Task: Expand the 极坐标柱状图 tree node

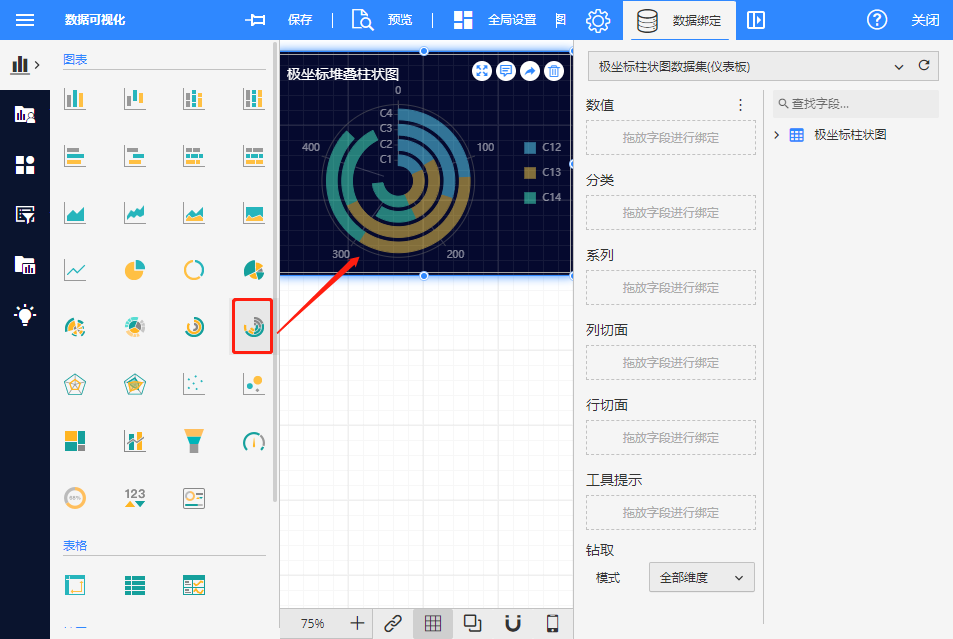Action: 777,135
